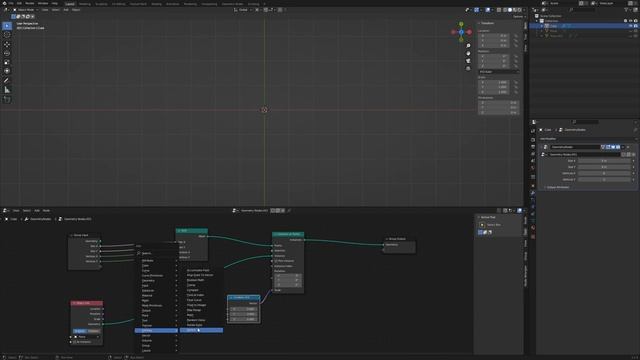This screenshot has height=360, width=640.
Task: Click the pin icon beside node tree name
Action: coord(289,211)
